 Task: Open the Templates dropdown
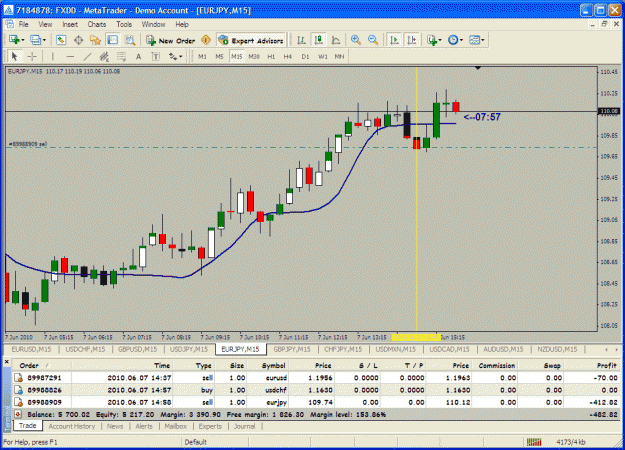476,40
